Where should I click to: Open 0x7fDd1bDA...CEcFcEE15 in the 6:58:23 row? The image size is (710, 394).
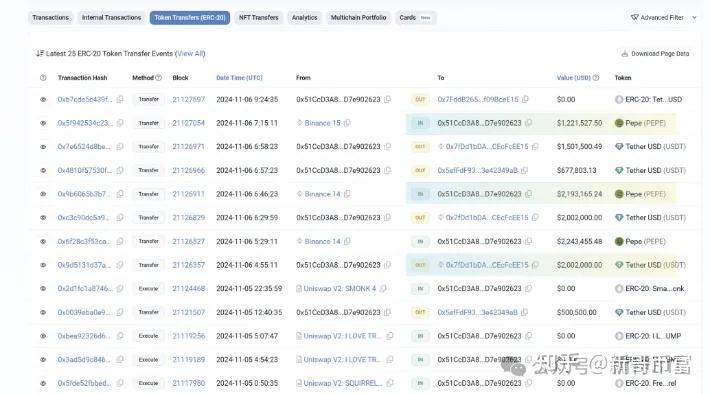click(x=487, y=147)
